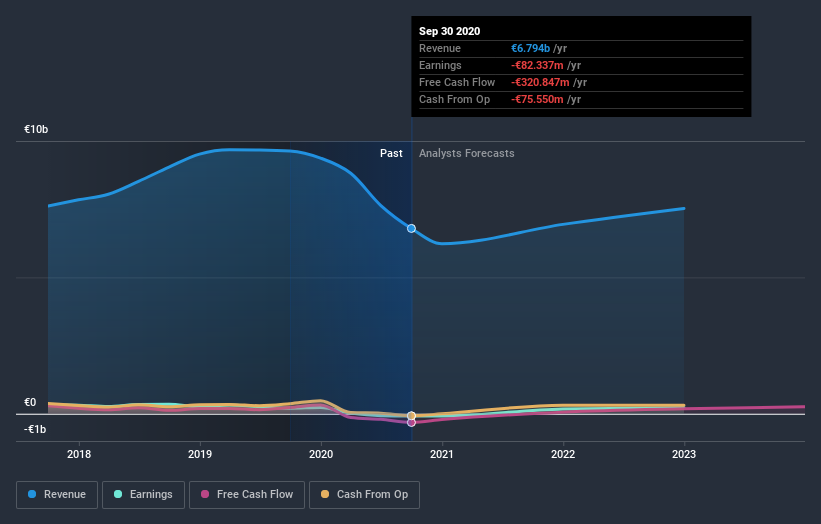The image size is (821, 524).
Task: Select the Free Cash Flow marker at Sep 2020
Action: click(x=412, y=422)
